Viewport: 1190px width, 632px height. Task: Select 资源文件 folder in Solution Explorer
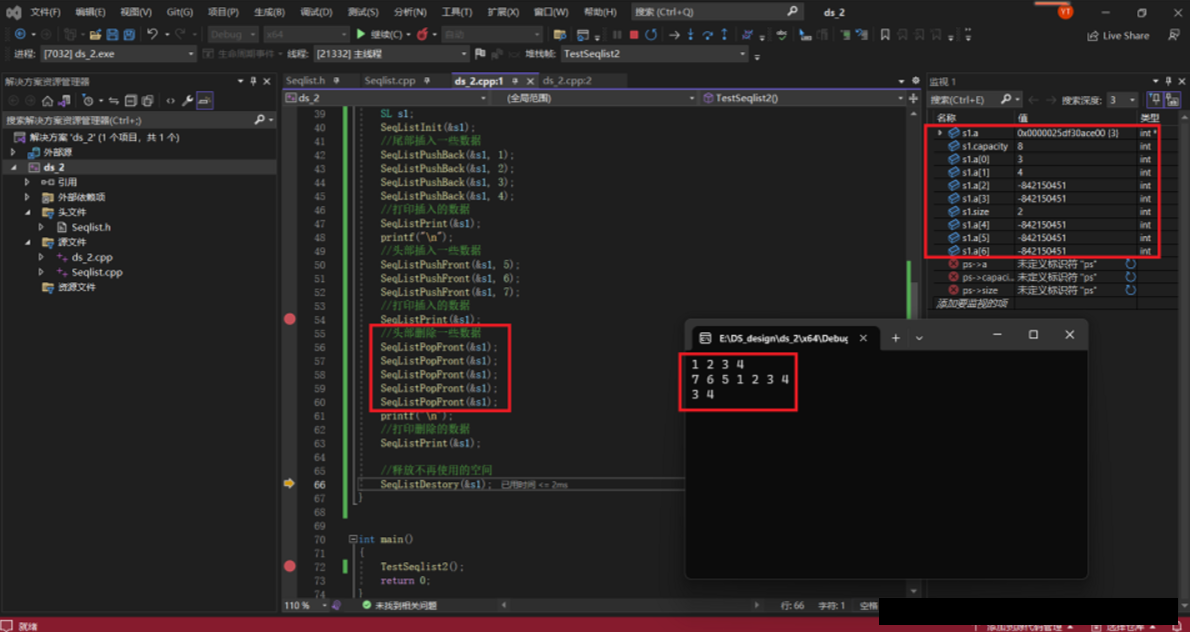(77, 288)
